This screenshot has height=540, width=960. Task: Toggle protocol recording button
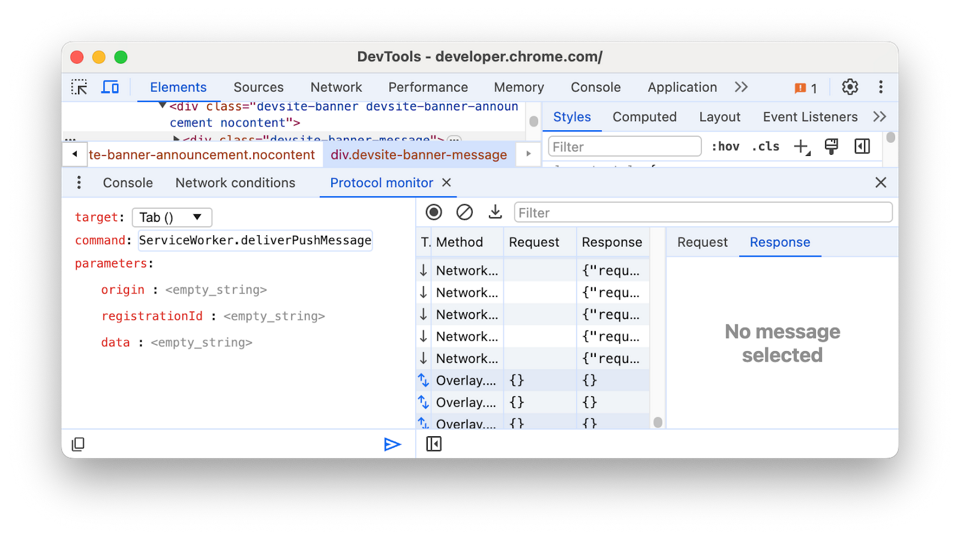click(x=434, y=212)
